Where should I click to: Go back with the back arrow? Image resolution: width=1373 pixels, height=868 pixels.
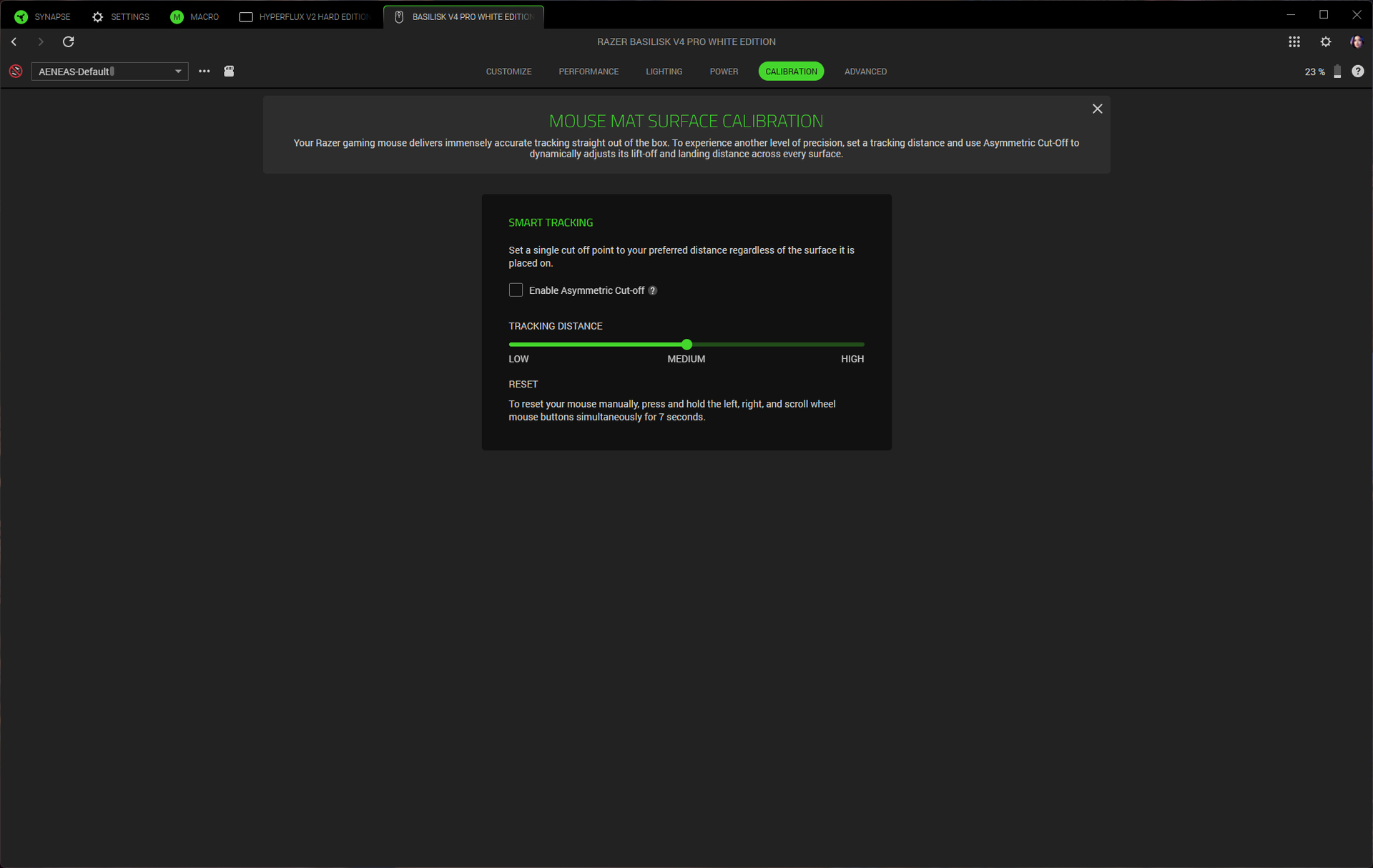tap(14, 41)
